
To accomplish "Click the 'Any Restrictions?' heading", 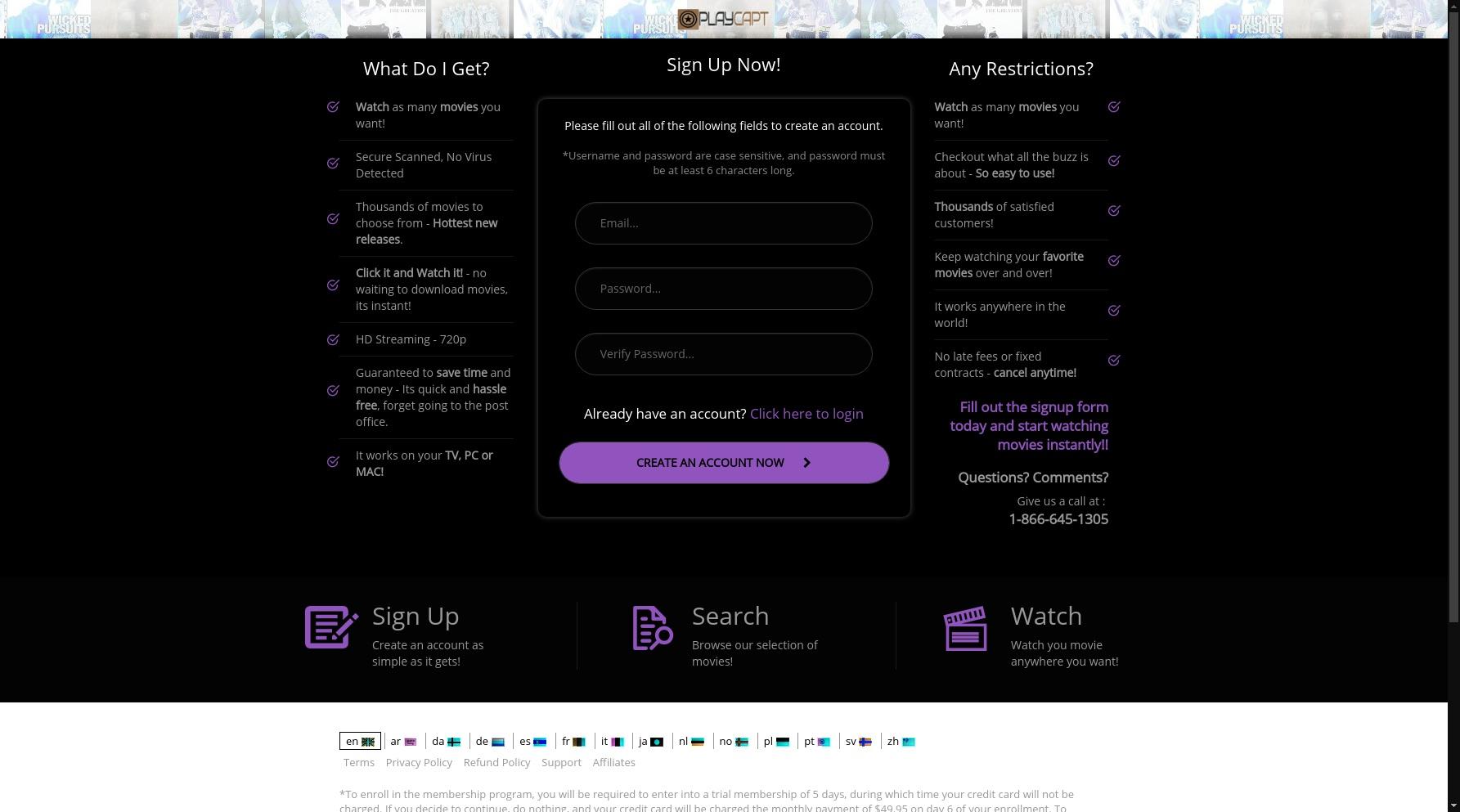I will 1021,69.
